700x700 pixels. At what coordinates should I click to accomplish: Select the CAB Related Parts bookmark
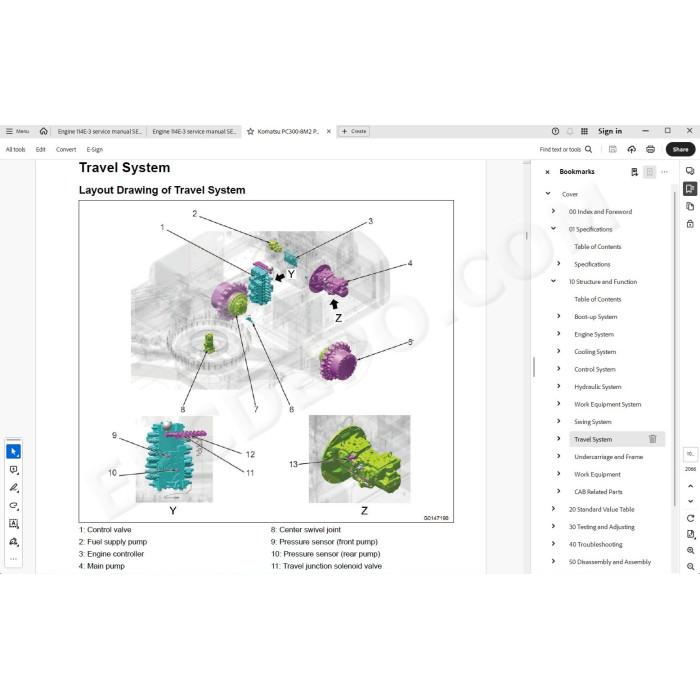coord(598,492)
